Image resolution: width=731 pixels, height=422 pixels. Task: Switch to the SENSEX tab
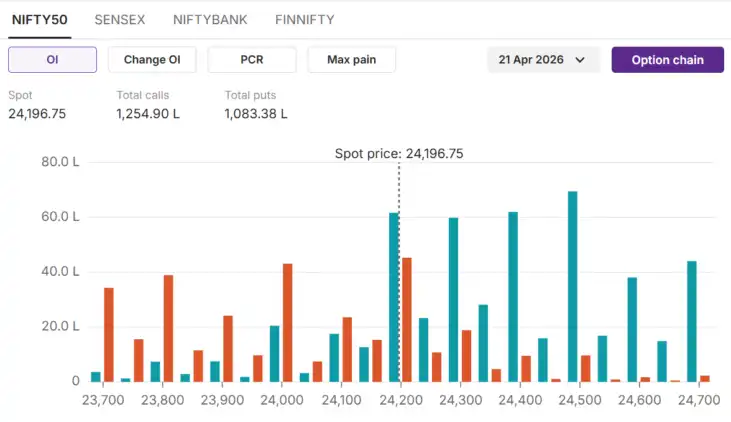(x=121, y=20)
